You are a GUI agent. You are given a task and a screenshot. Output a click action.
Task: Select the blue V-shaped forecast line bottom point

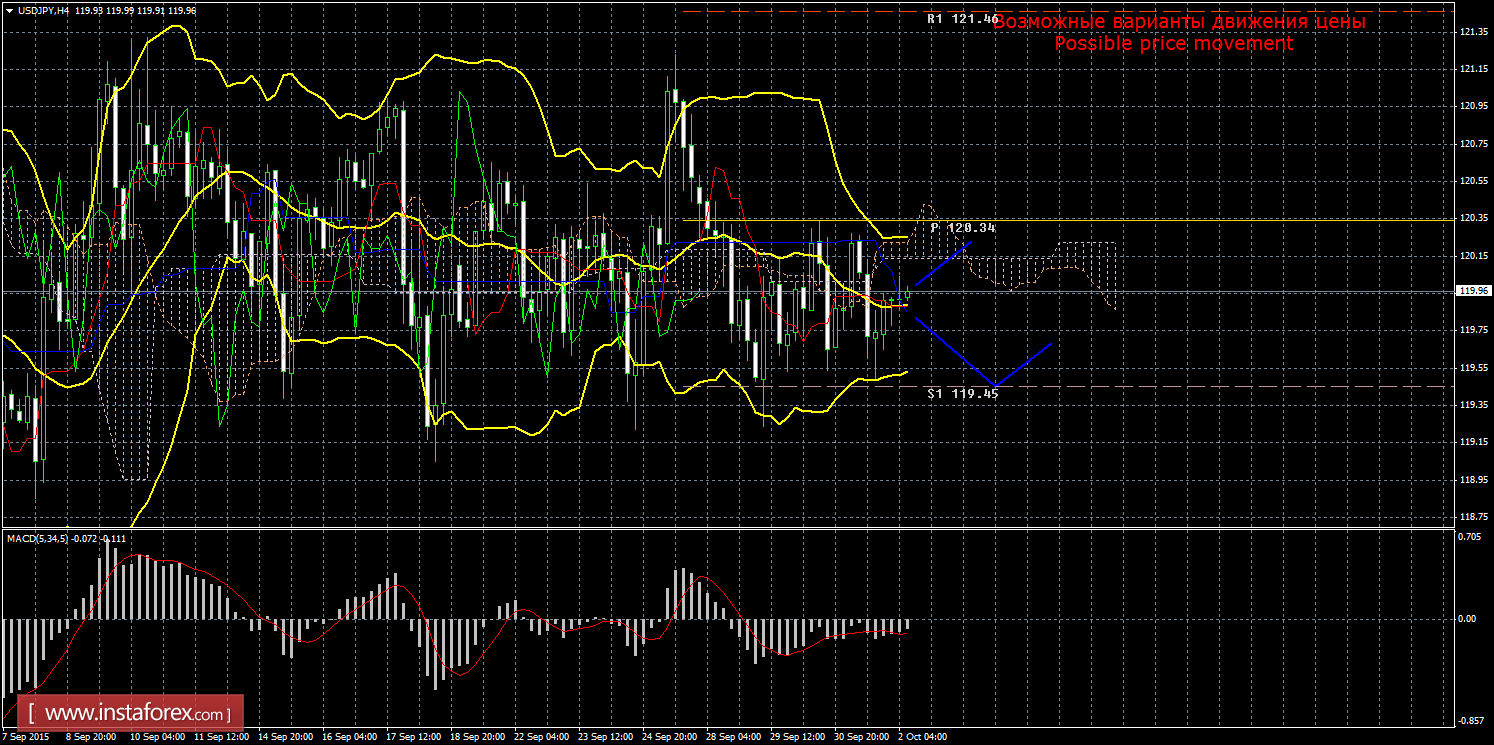point(994,386)
